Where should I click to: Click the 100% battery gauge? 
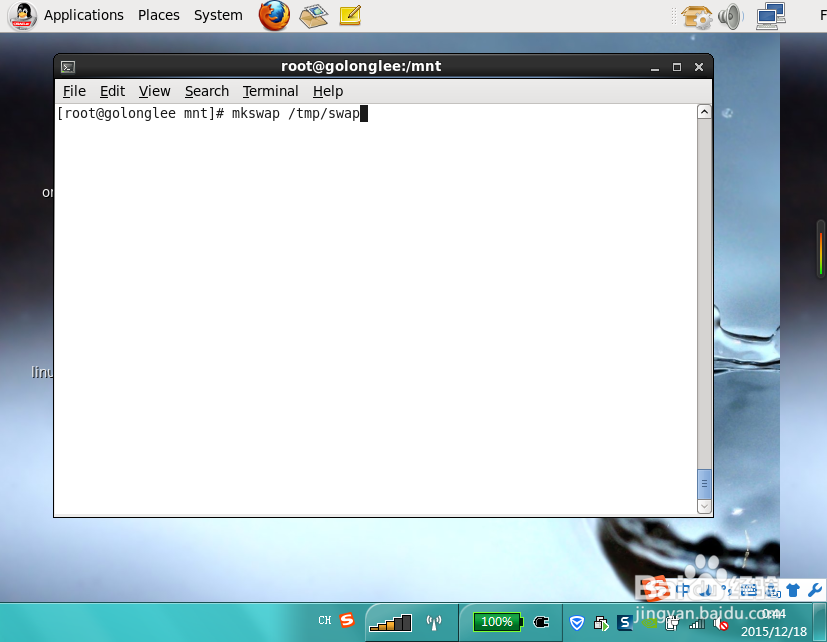(x=497, y=620)
